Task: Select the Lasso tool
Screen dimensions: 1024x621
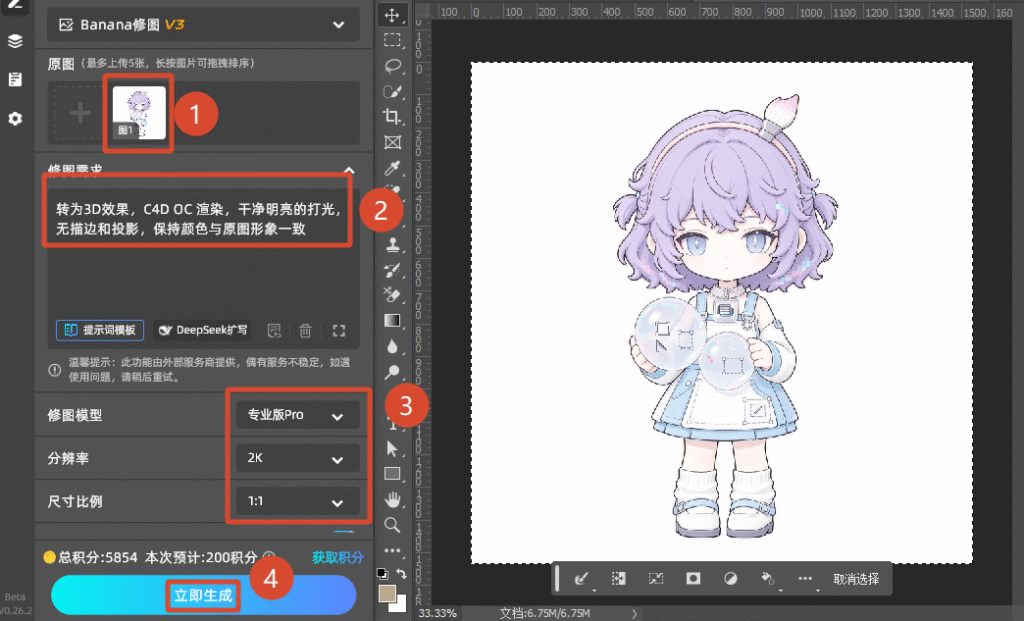Action: 392,66
